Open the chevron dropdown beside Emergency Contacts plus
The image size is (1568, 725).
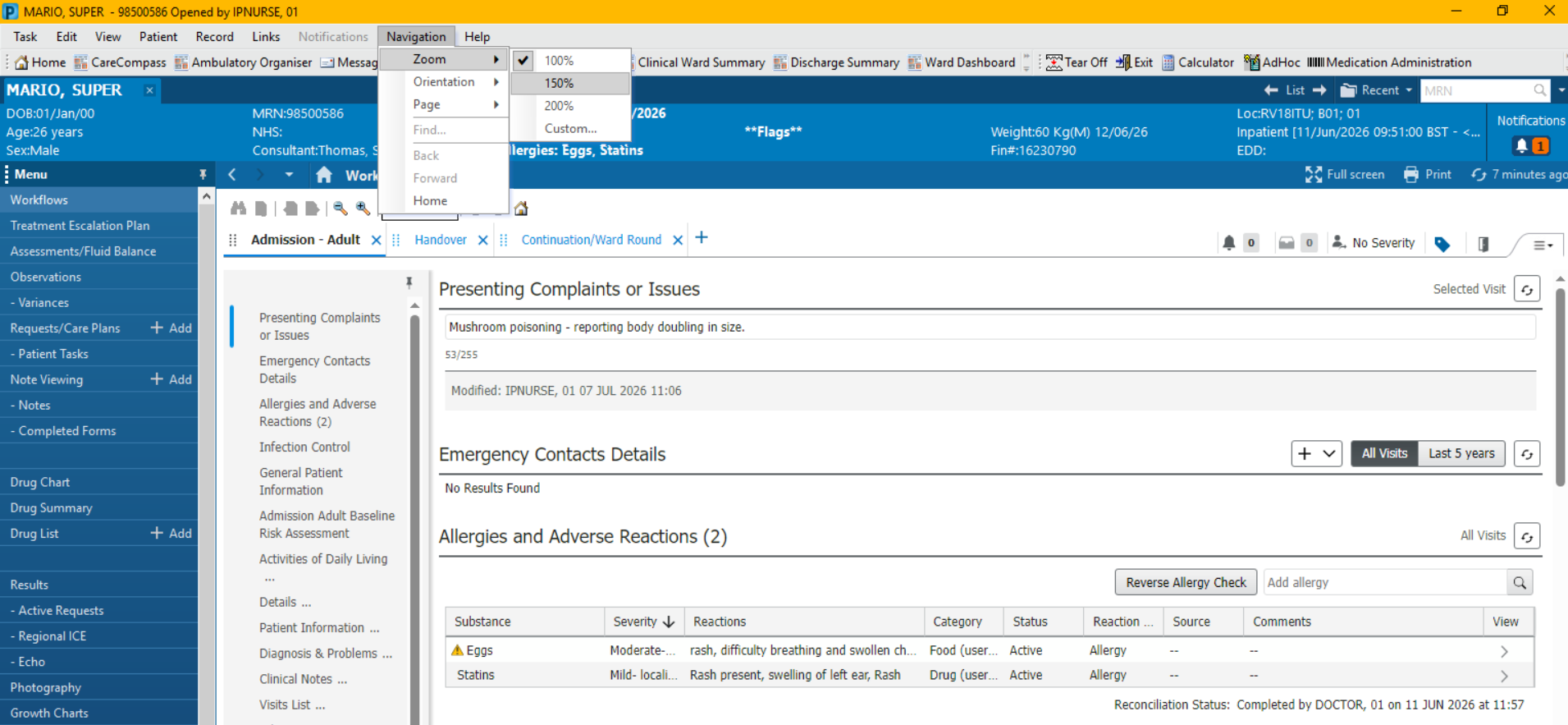pyautogui.click(x=1329, y=454)
